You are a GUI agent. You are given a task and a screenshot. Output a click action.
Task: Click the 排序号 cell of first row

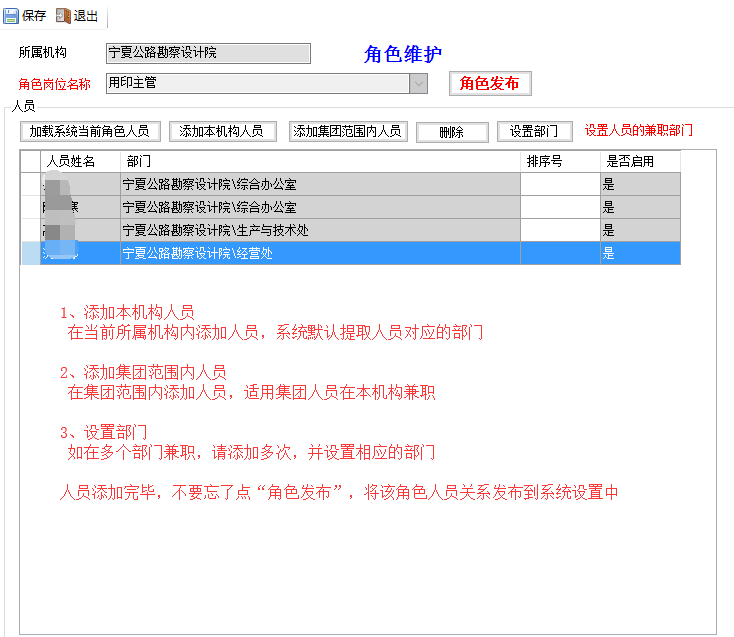click(559, 184)
